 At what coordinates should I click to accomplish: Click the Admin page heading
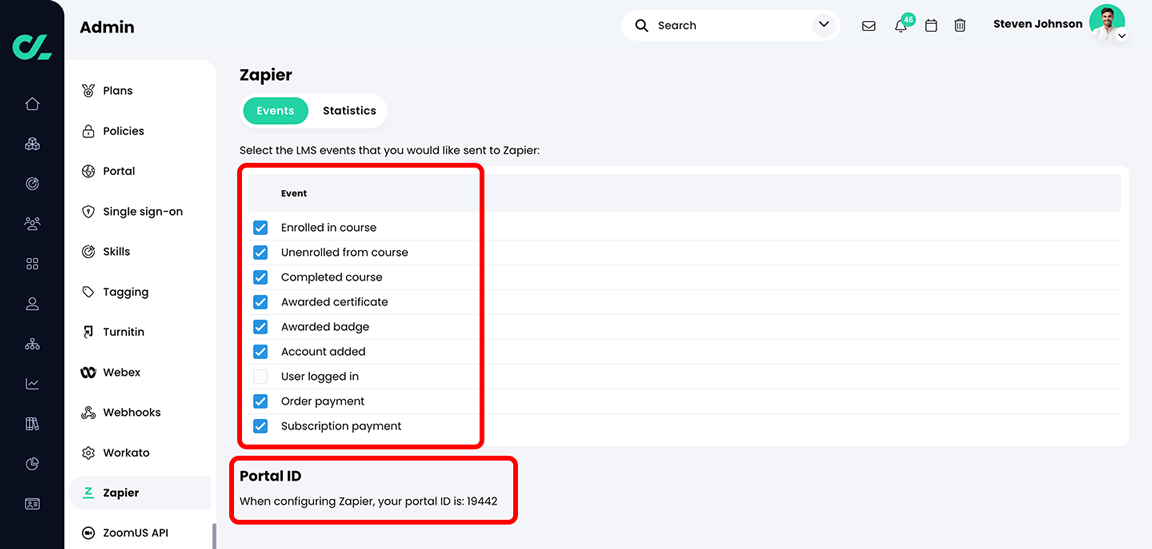click(x=107, y=28)
